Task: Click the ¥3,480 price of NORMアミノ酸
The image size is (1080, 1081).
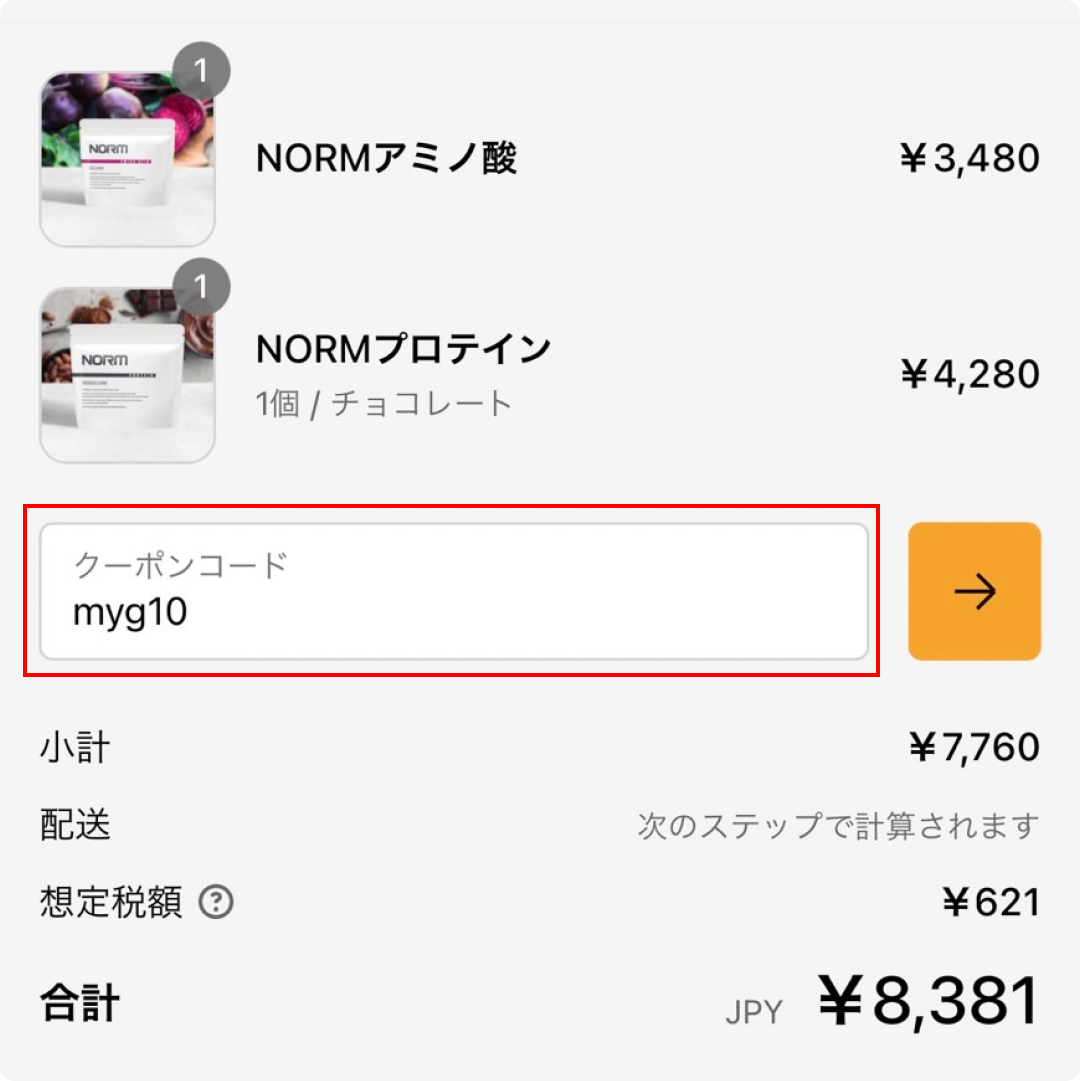Action: point(970,158)
